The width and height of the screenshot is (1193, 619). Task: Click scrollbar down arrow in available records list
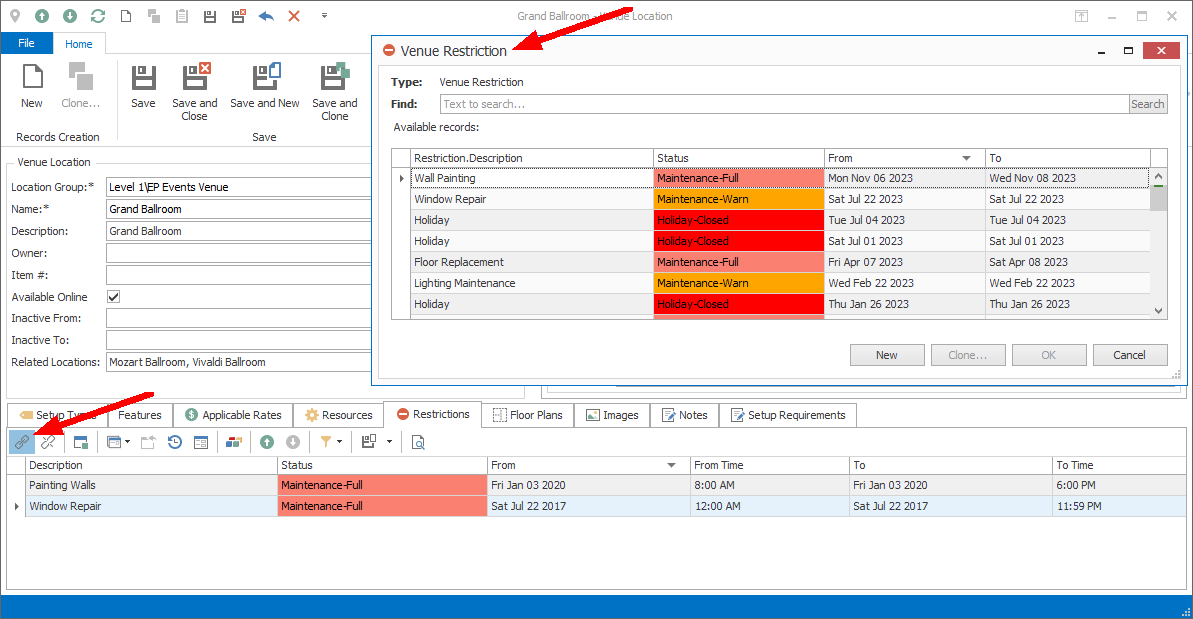tap(1159, 310)
